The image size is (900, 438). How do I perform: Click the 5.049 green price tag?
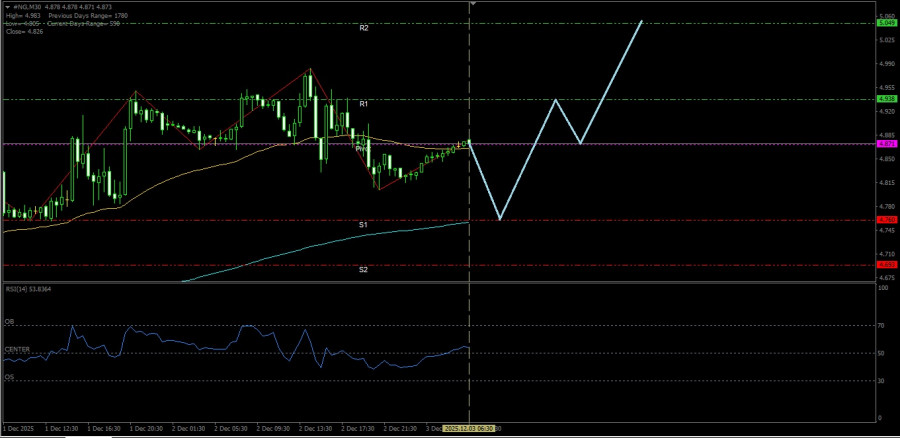[x=887, y=23]
